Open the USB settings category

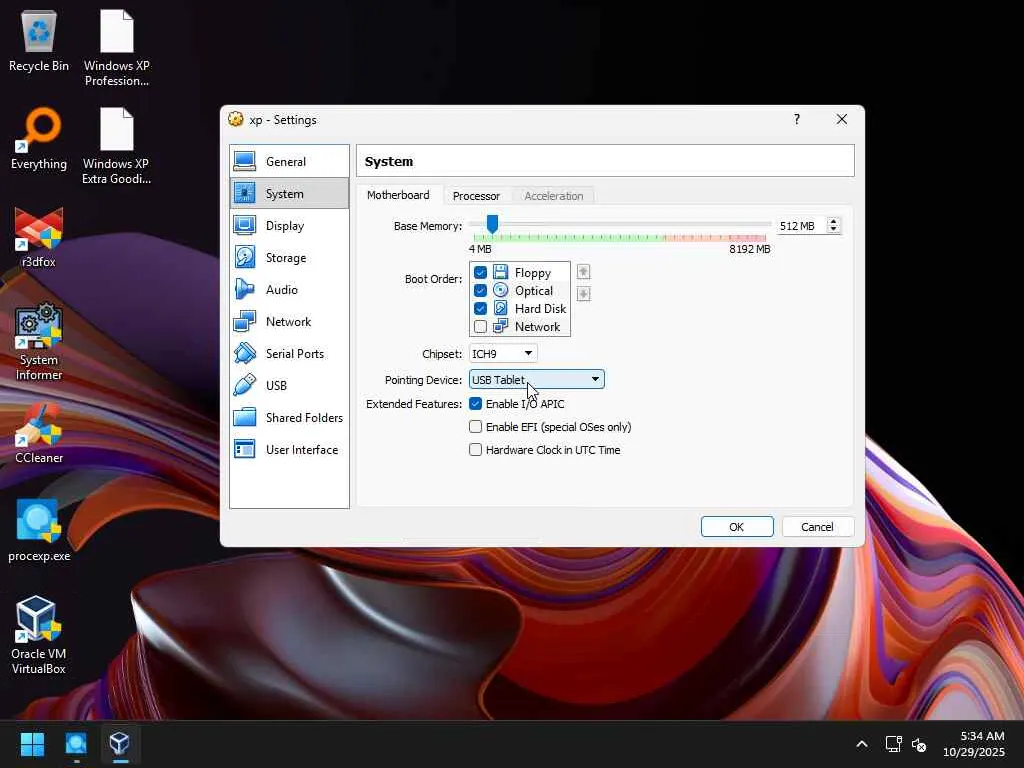tap(289, 385)
